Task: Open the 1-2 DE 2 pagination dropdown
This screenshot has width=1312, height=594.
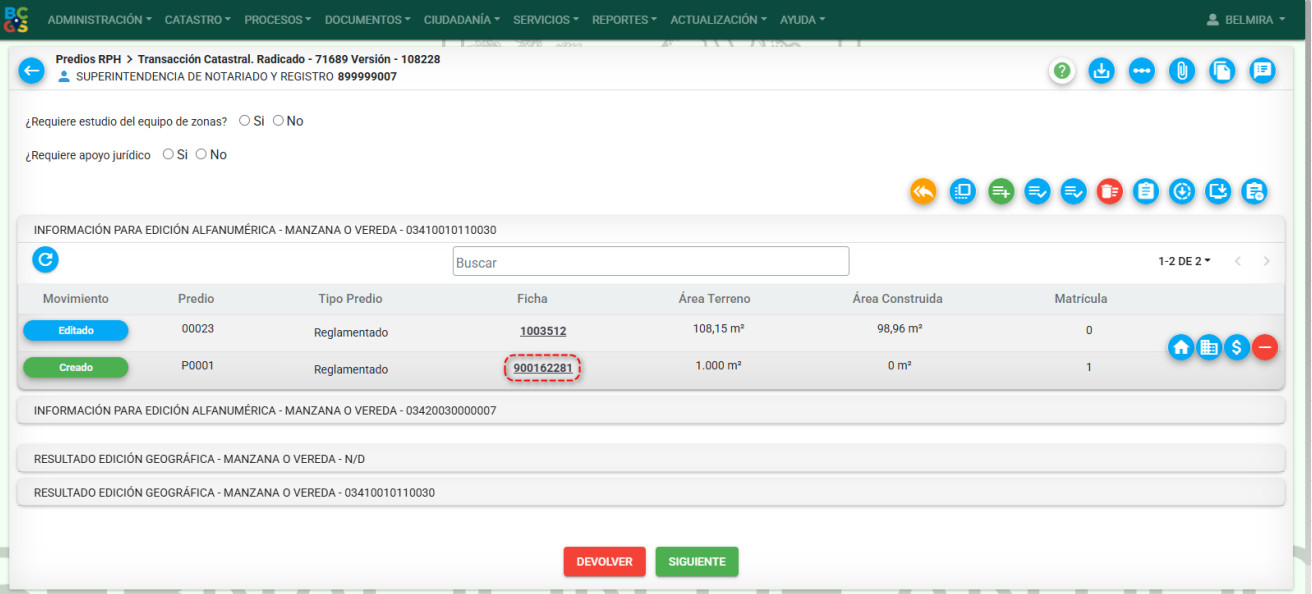Action: (1184, 261)
